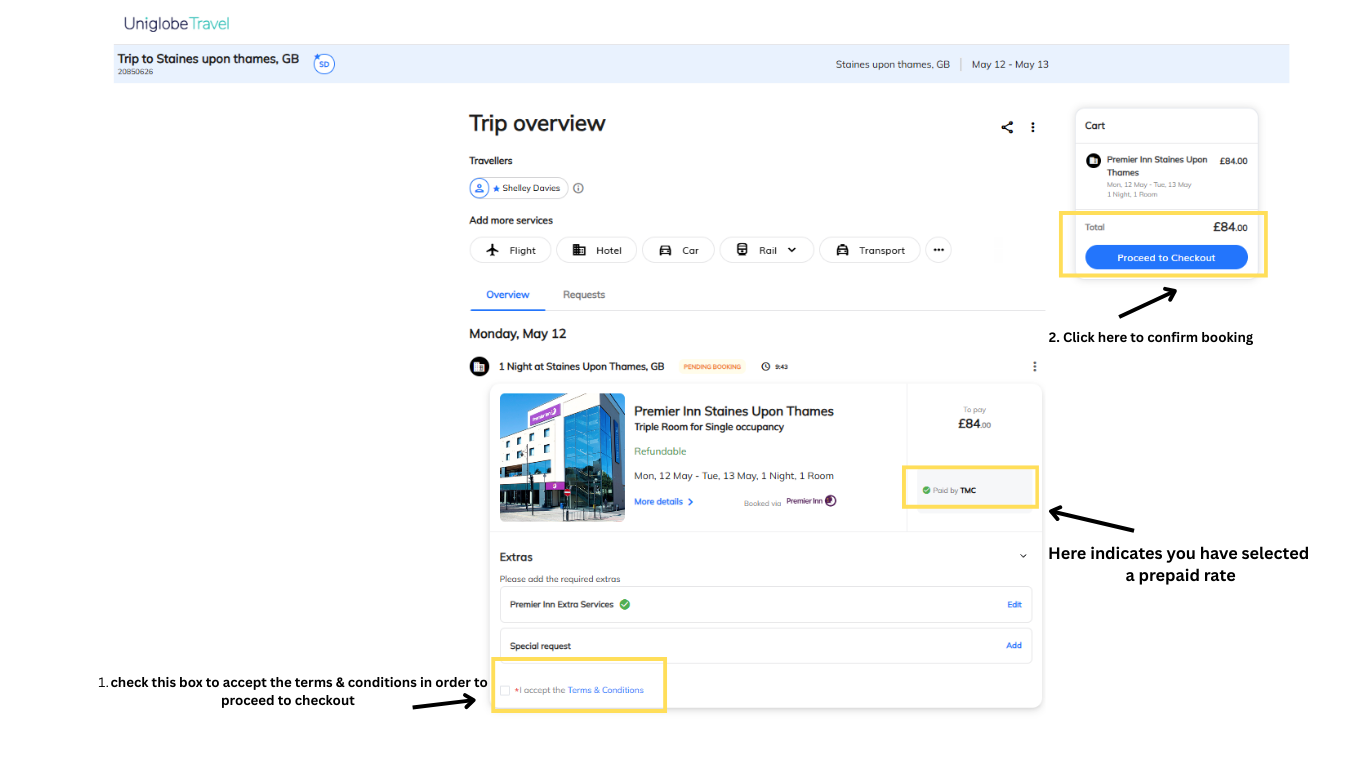Screen dimensions: 1366x768
Task: Click the Cart item Premier Inn Staines Upon Thames
Action: pos(1157,166)
